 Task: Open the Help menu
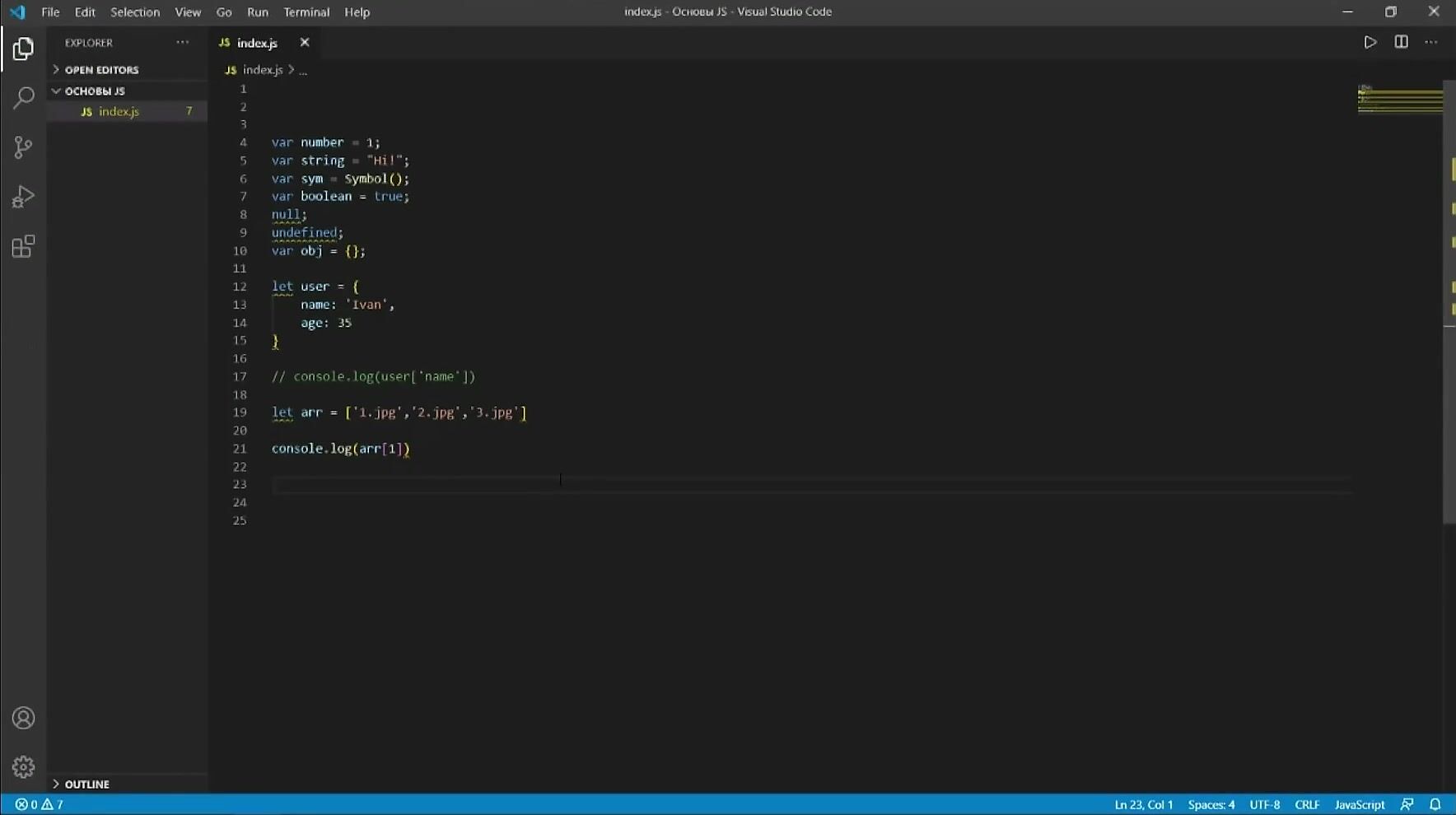click(x=357, y=12)
